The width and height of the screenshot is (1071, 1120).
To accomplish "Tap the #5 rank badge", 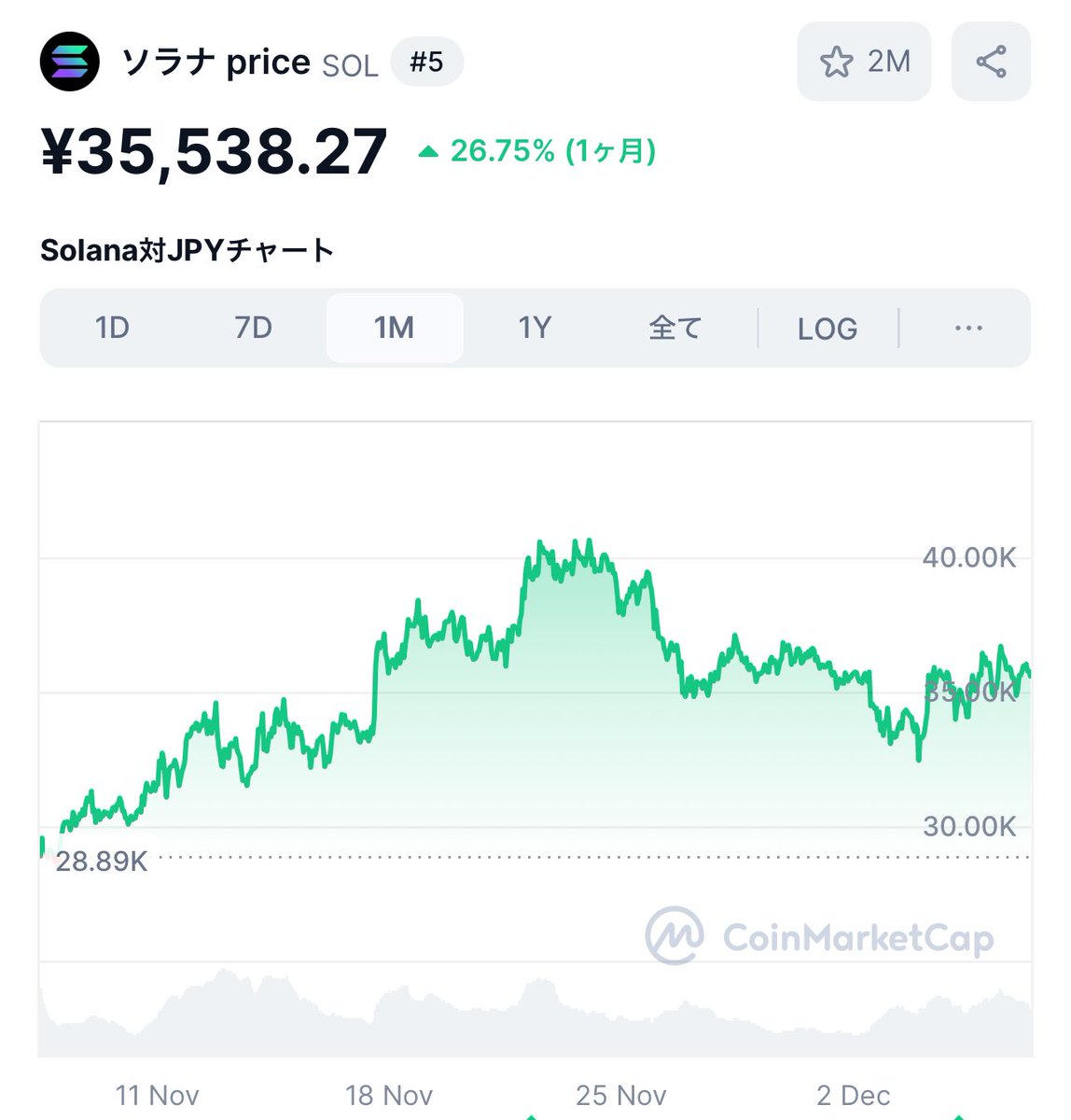I will coord(426,63).
